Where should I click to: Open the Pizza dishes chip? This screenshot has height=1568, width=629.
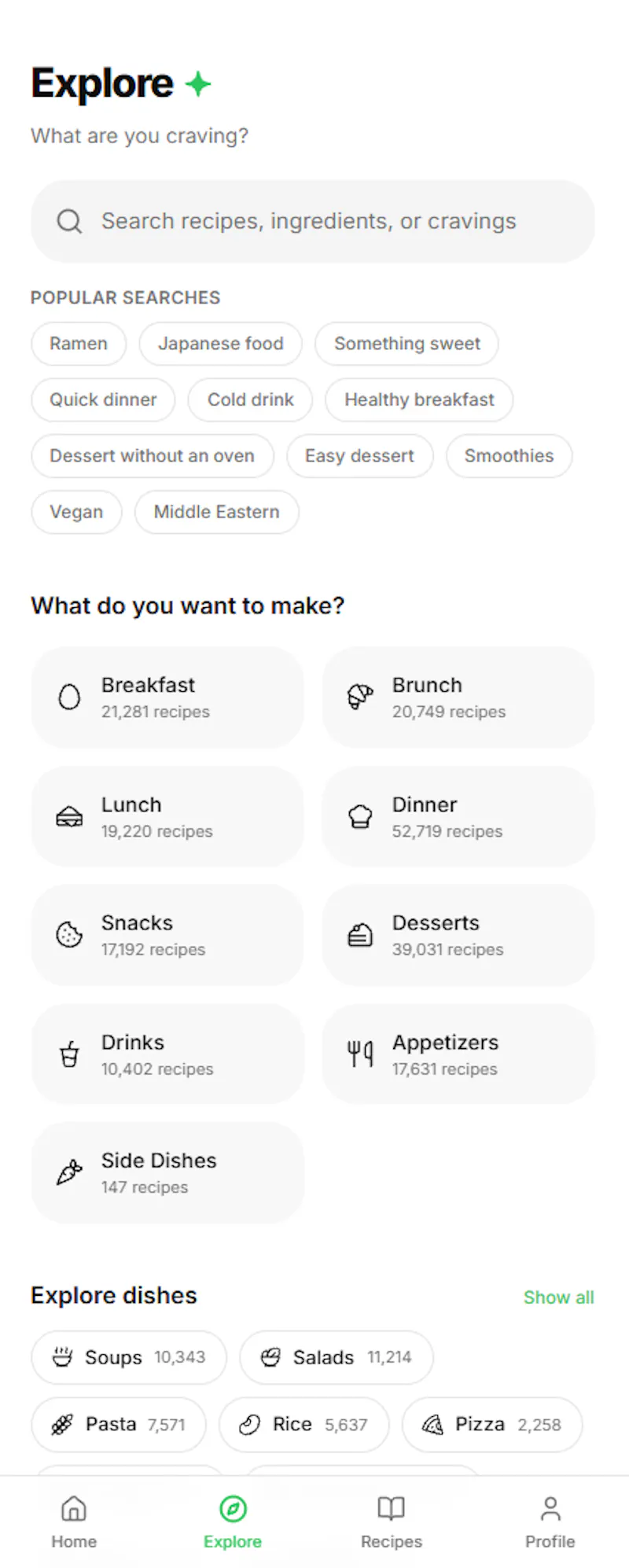(x=492, y=1424)
